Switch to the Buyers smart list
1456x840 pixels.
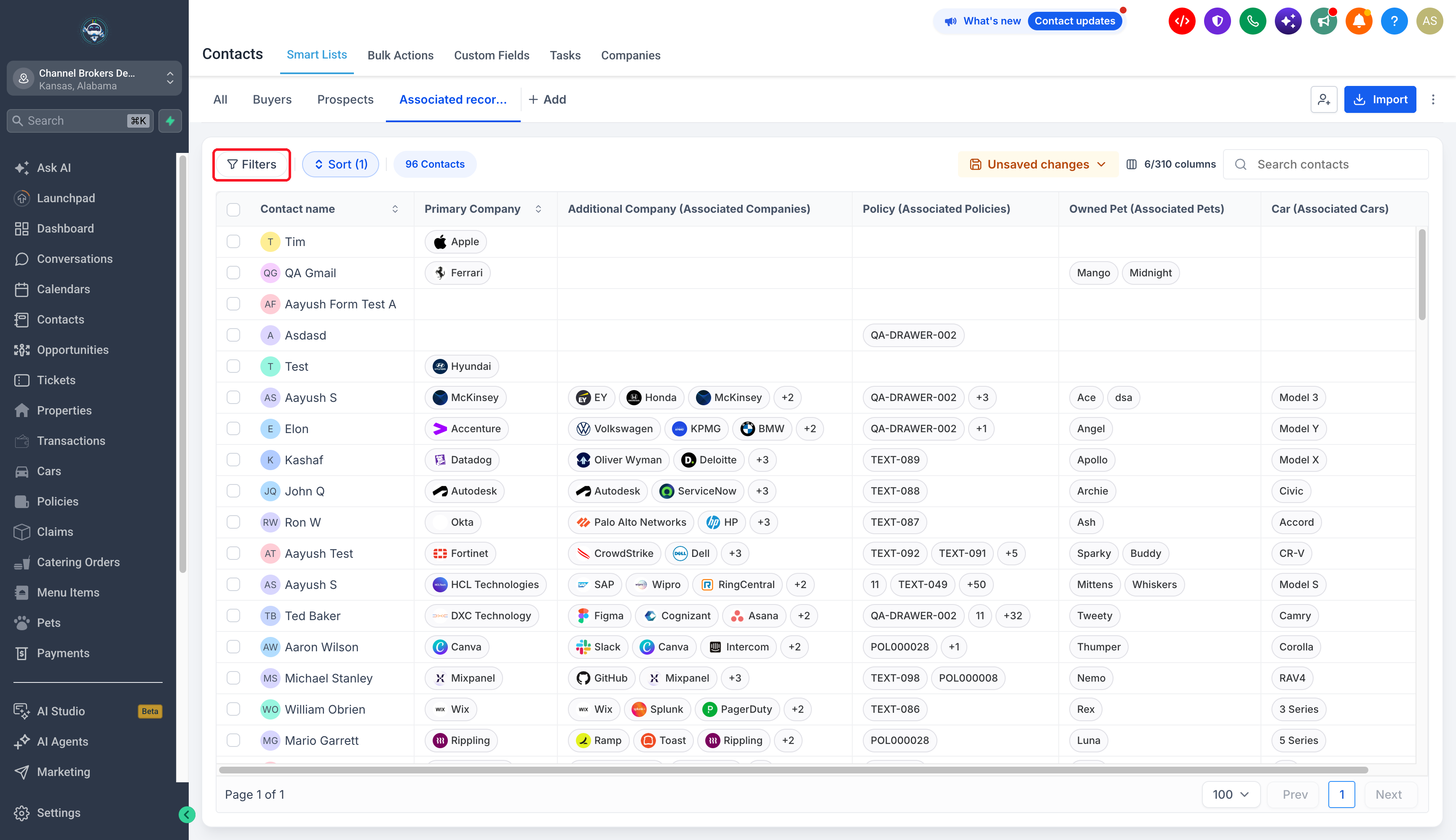[x=272, y=100]
